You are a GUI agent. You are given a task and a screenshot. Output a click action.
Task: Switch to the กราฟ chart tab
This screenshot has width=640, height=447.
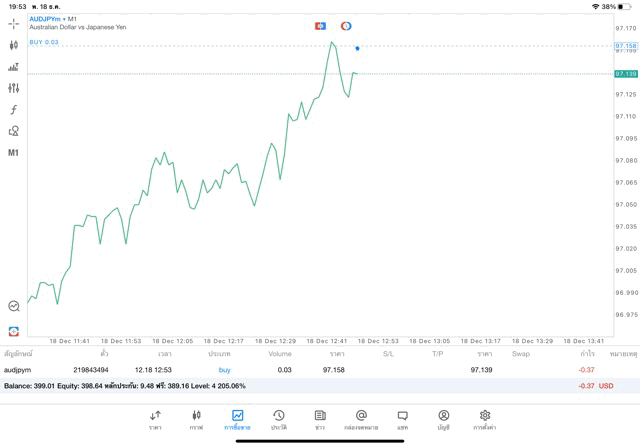(196, 420)
